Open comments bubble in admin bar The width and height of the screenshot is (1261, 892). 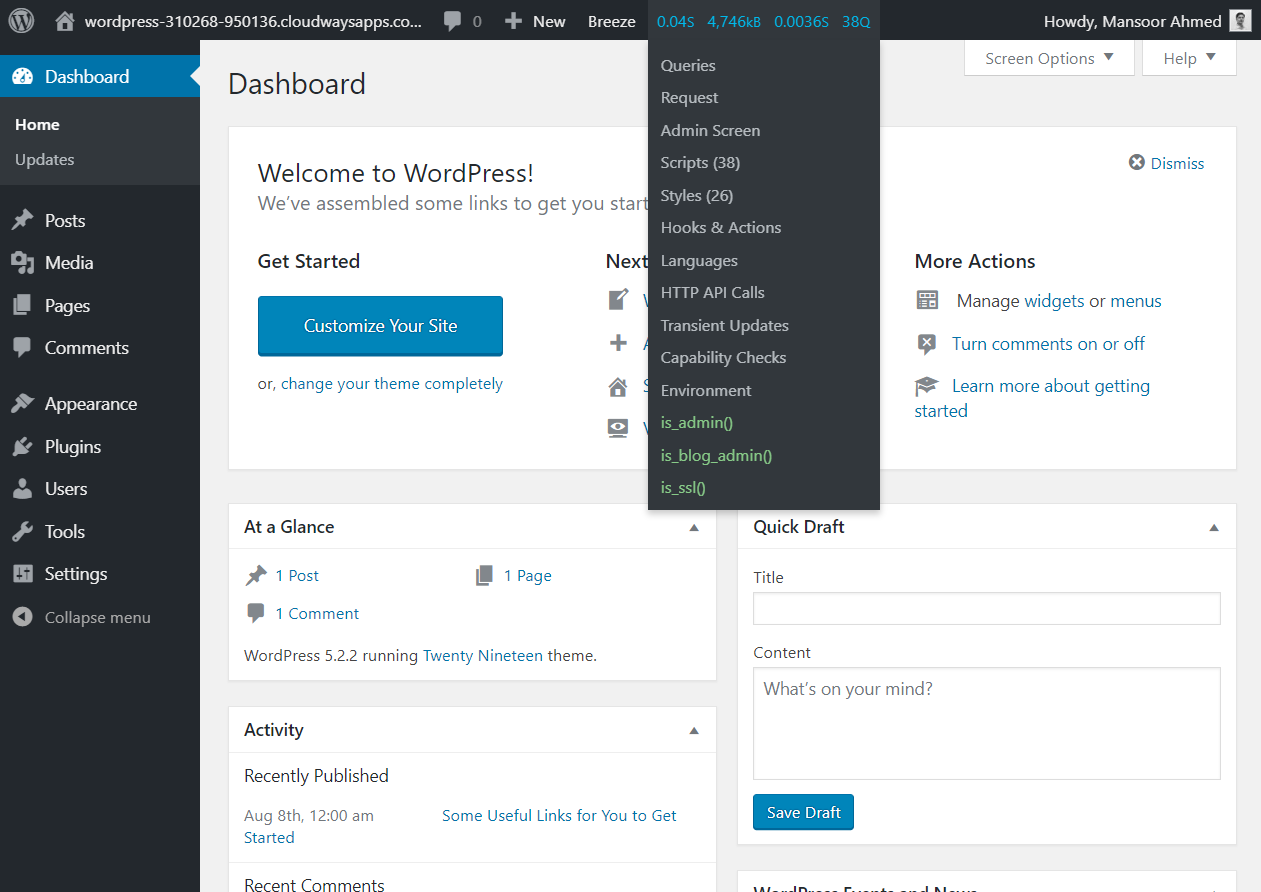click(x=453, y=21)
